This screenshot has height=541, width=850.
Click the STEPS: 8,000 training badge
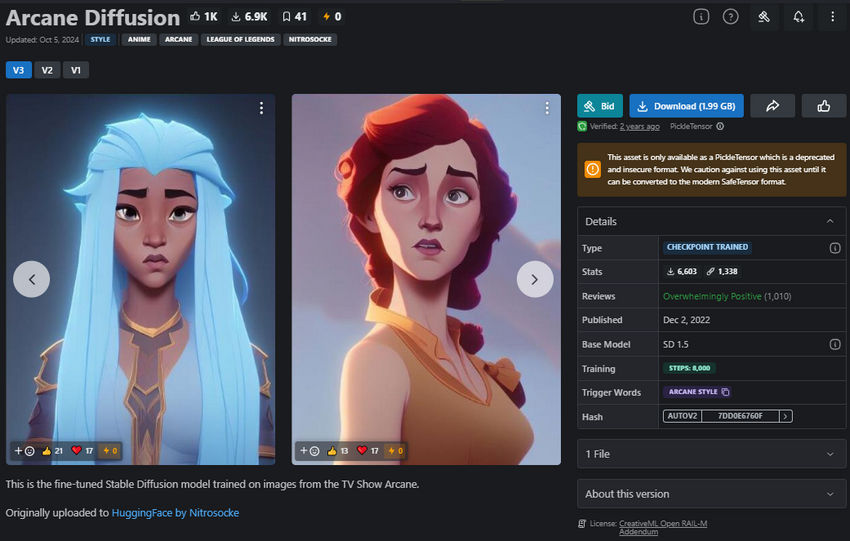(x=689, y=368)
